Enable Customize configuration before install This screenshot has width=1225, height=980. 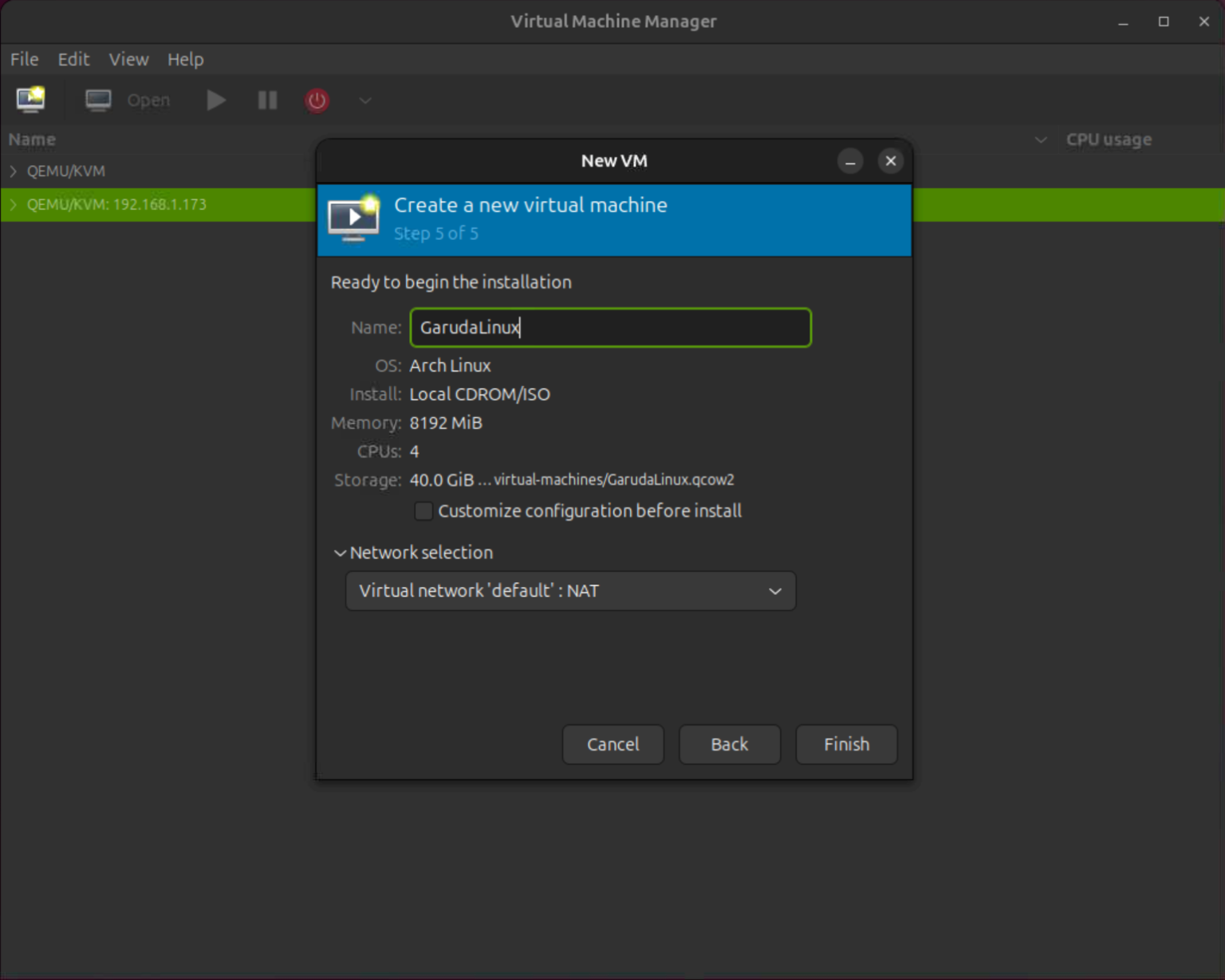(423, 510)
